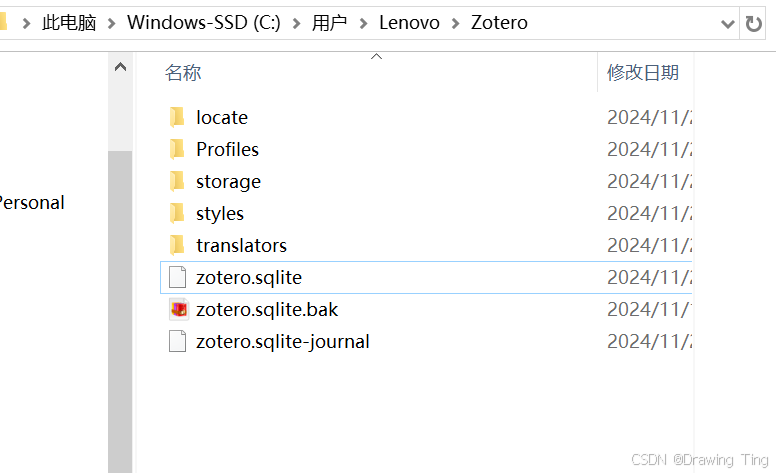Go to 用户 folder in the address bar
The width and height of the screenshot is (776, 473).
pos(330,23)
